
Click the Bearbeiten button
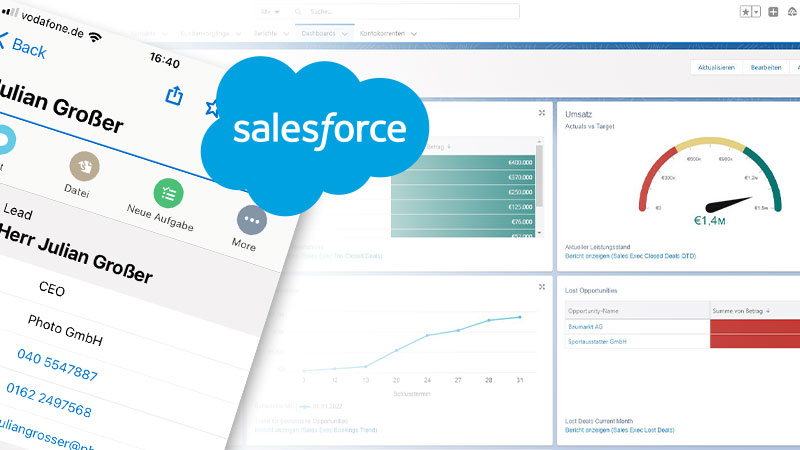click(766, 67)
